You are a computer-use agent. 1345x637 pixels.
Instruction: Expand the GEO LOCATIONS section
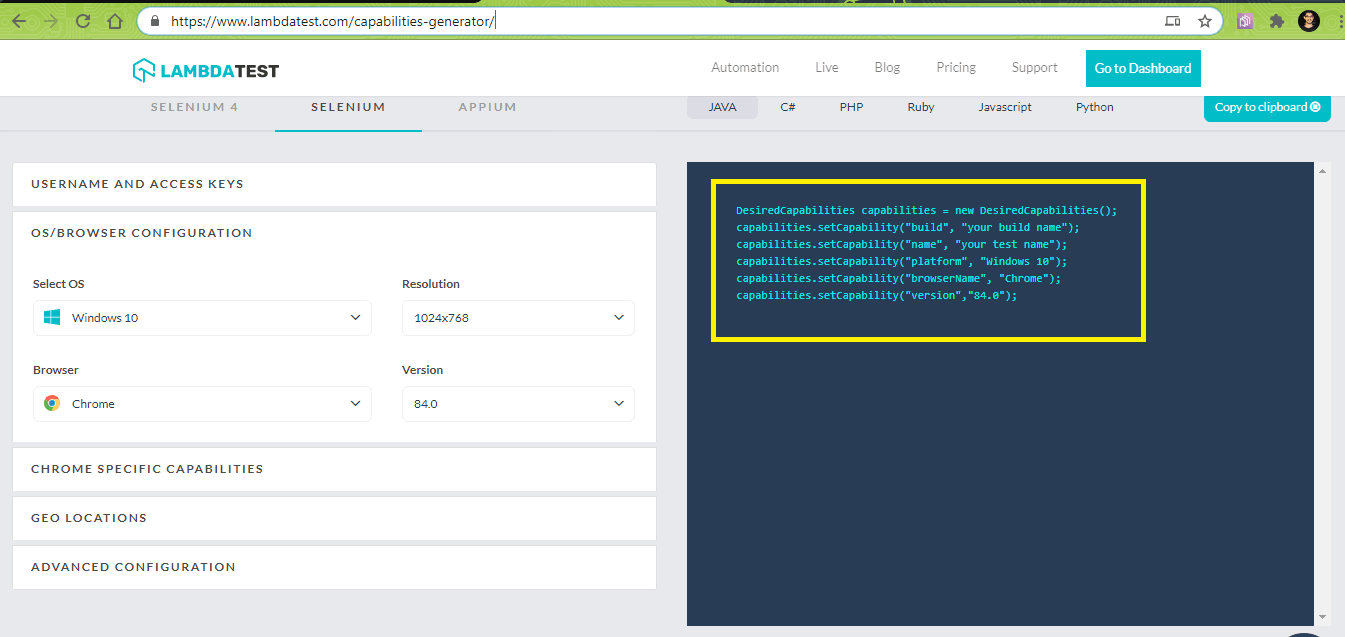click(88, 517)
